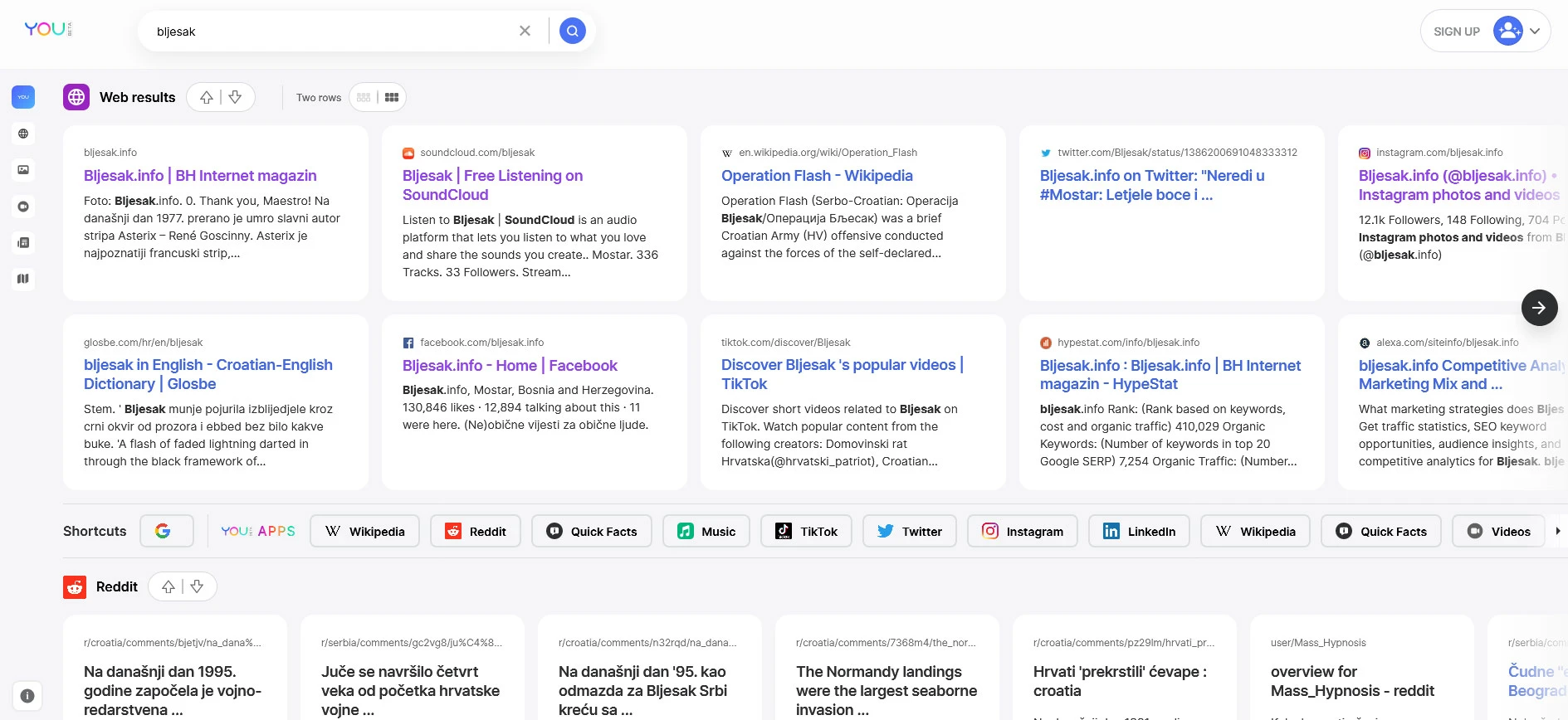Move the Reddit section up

tap(169, 586)
